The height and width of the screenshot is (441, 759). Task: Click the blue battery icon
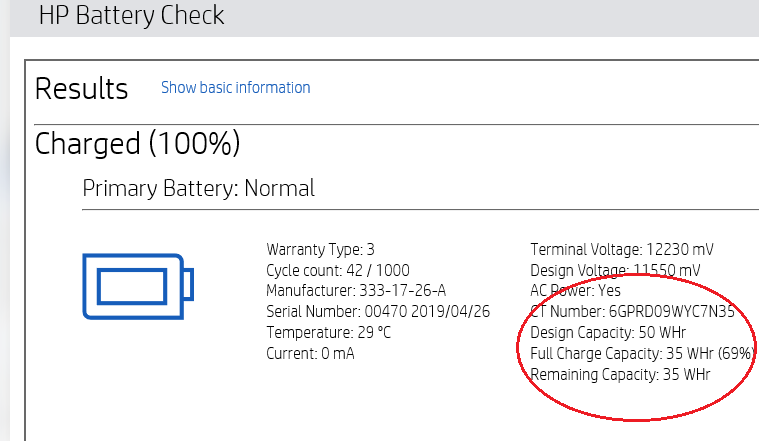point(138,286)
